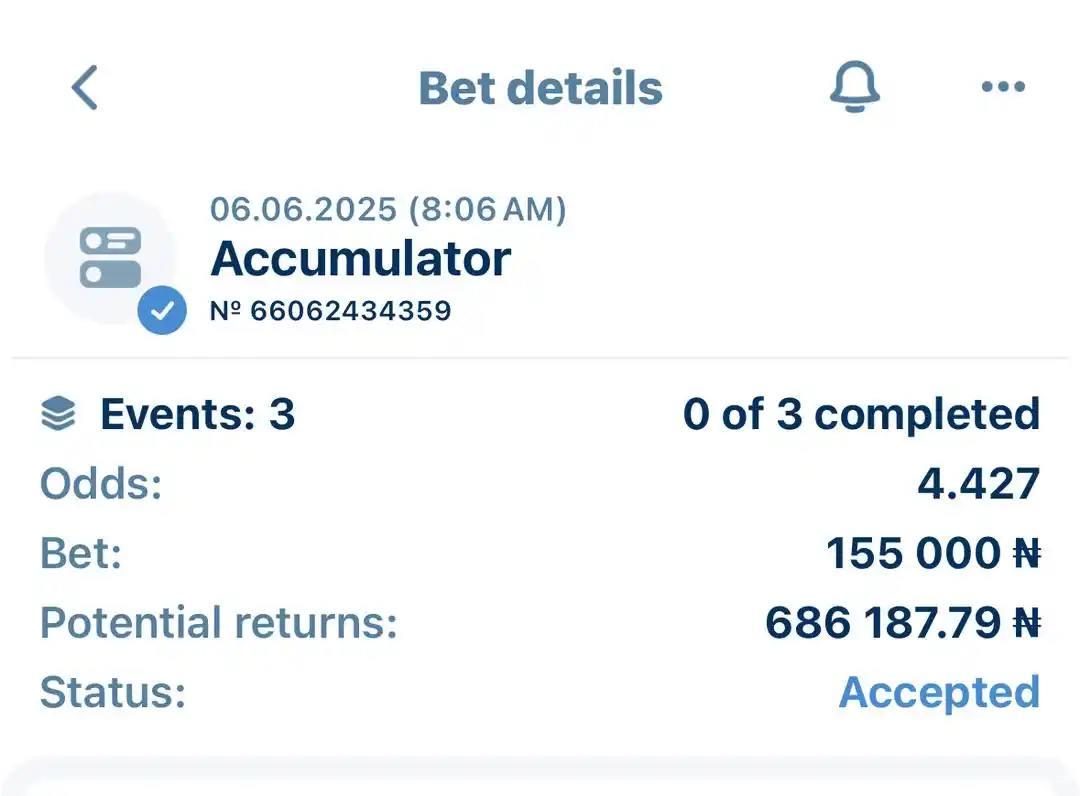Tap the Accumulator bet type icon
1080x796 pixels.
tap(110, 257)
